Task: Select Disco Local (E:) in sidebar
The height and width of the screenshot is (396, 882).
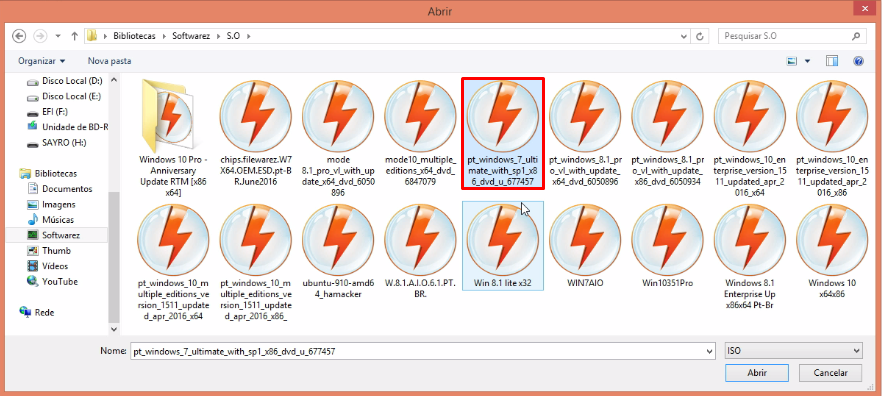Action: click(x=65, y=96)
